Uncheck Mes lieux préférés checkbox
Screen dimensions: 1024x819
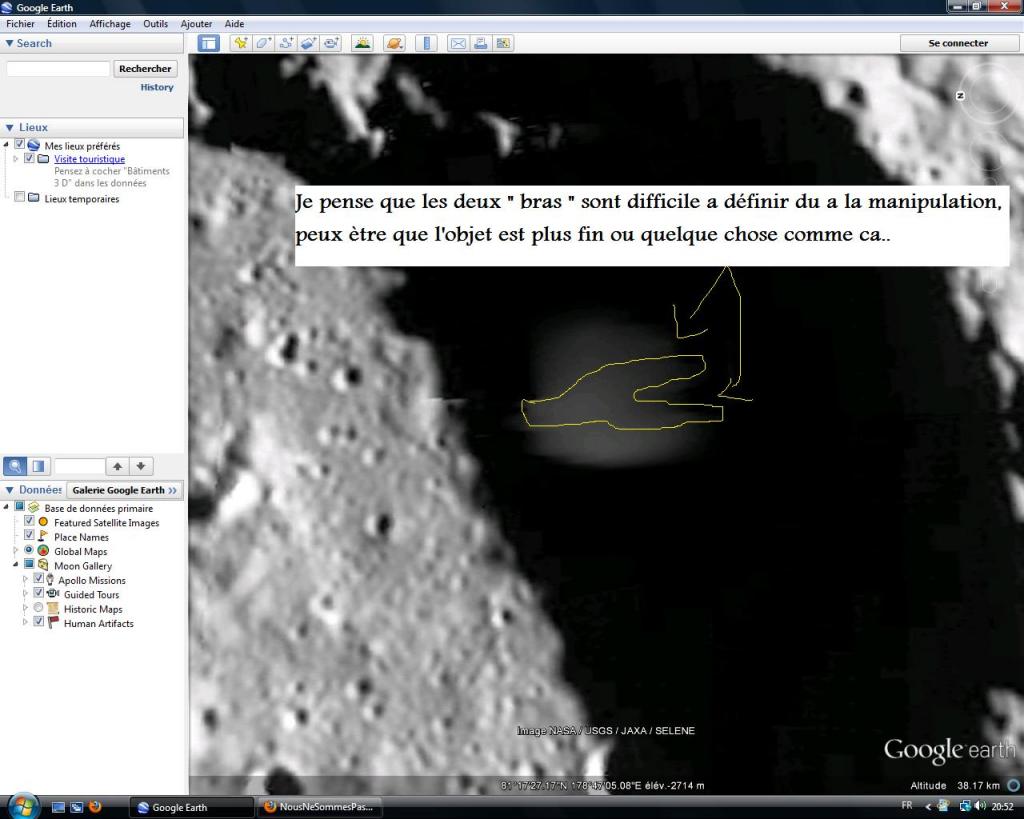point(20,144)
